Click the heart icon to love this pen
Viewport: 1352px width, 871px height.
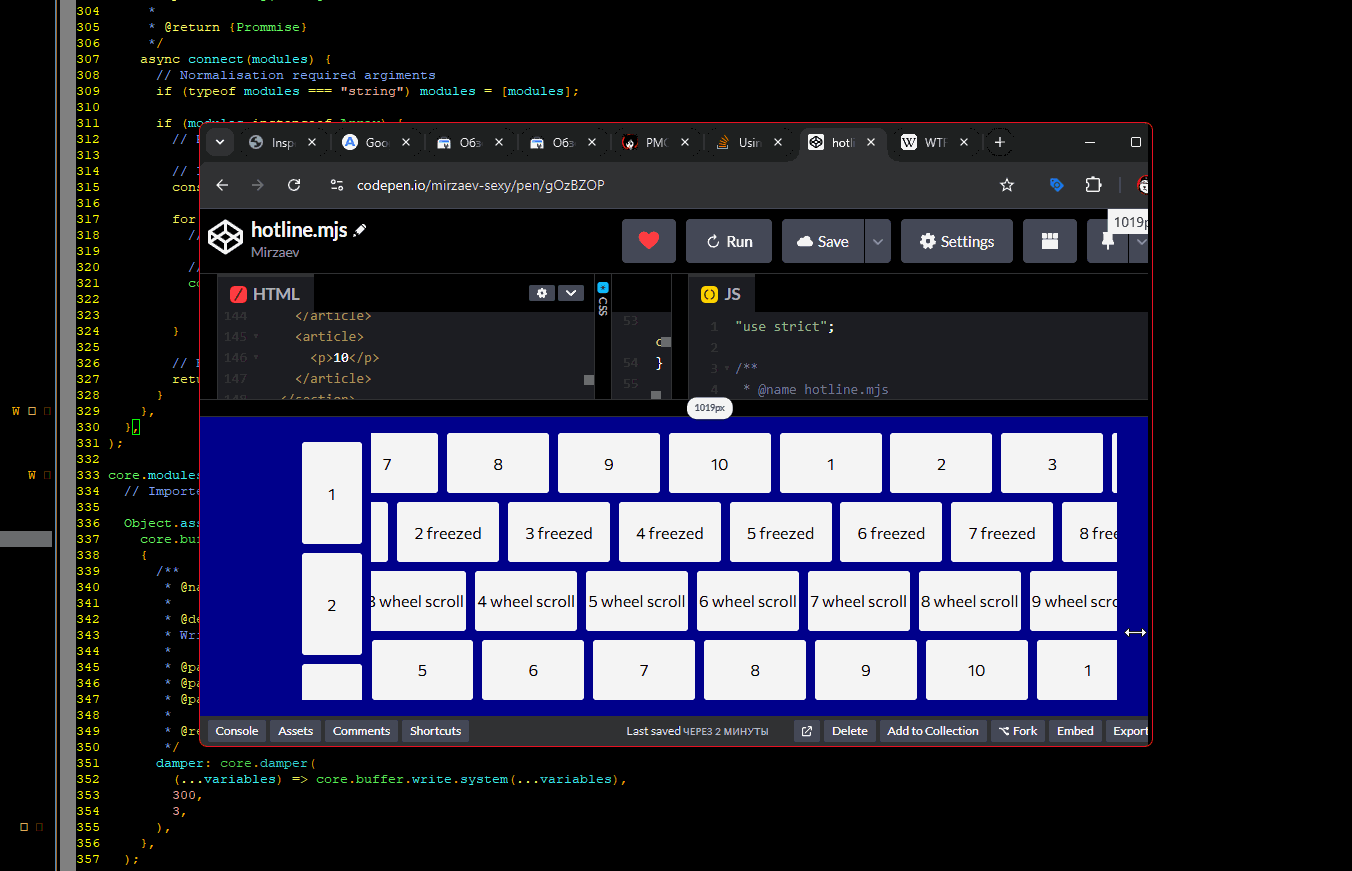[649, 241]
